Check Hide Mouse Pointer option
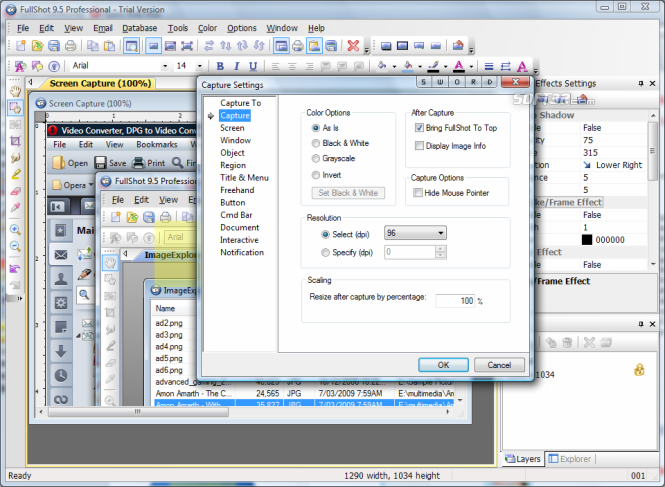665x487 pixels. pos(418,193)
